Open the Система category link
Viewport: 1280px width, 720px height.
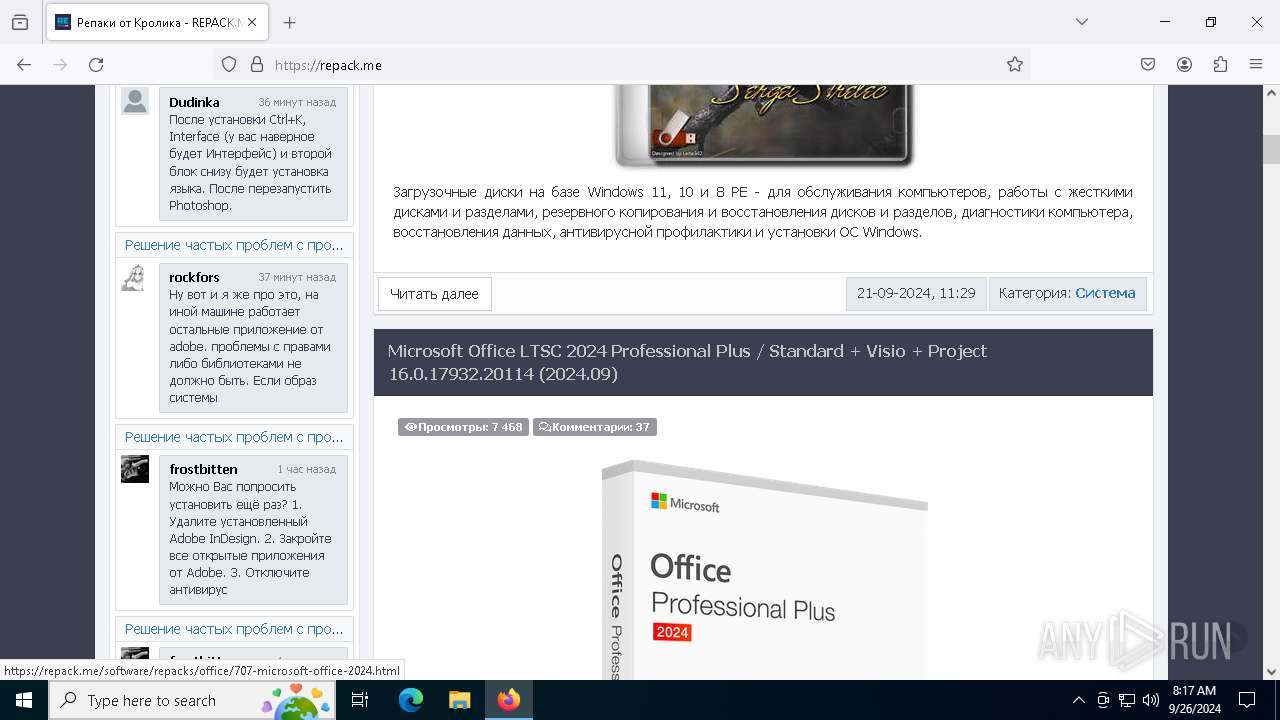click(x=1105, y=293)
